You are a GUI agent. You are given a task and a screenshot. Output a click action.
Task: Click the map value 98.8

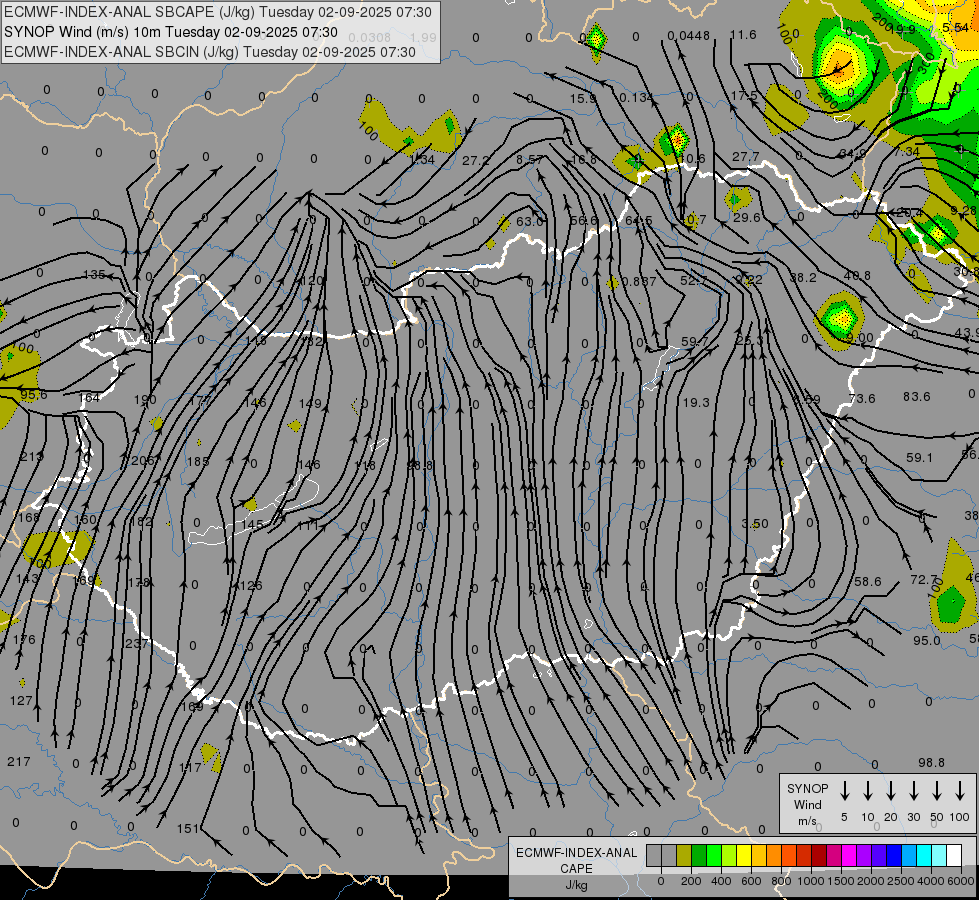(932, 763)
